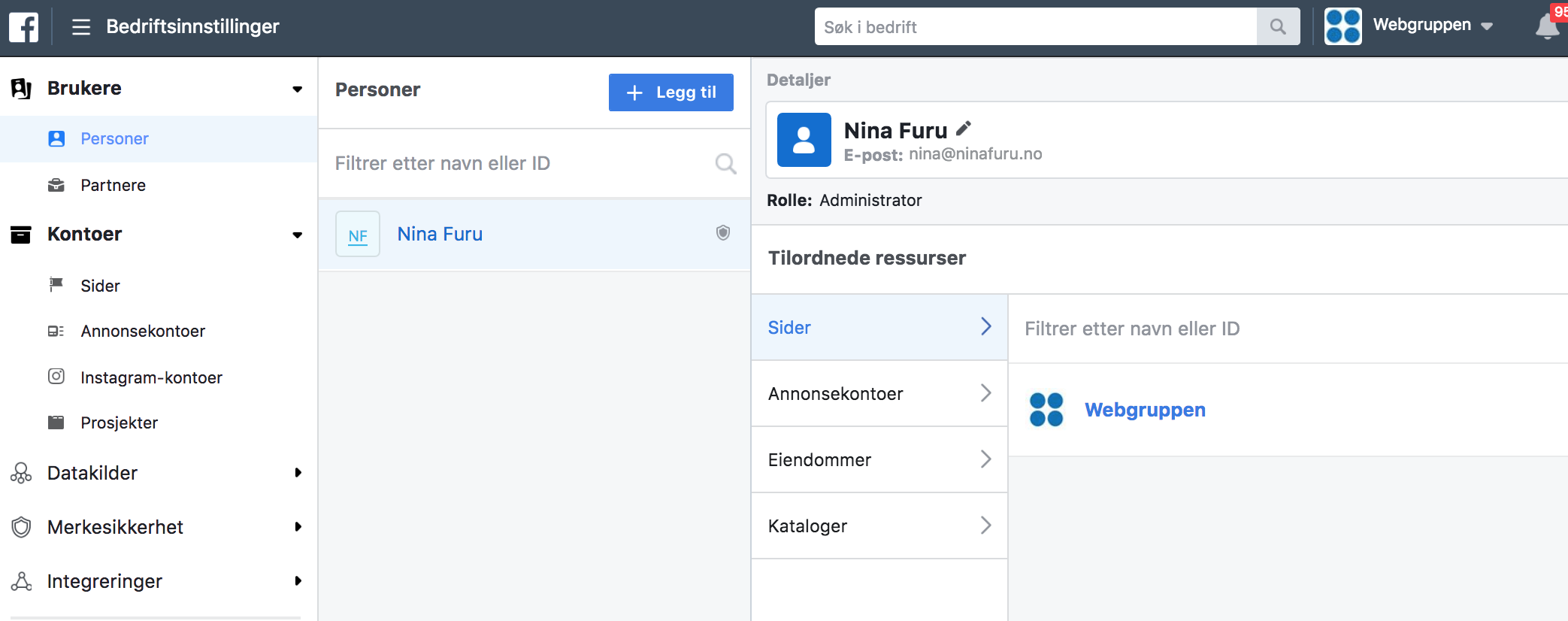Collapse the Brukere section arrow
The image size is (1568, 621).
(x=298, y=89)
